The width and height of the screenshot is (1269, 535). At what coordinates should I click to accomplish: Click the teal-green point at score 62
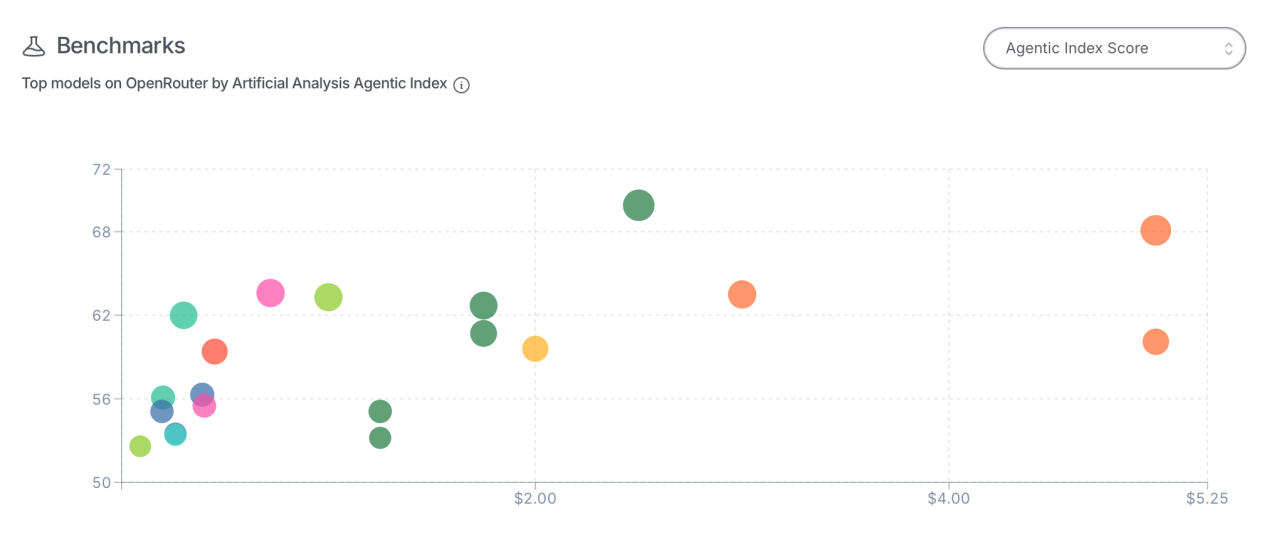(x=183, y=315)
